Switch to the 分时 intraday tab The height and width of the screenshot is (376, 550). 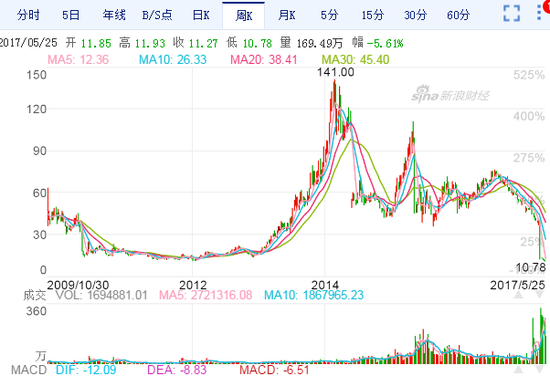tap(28, 15)
